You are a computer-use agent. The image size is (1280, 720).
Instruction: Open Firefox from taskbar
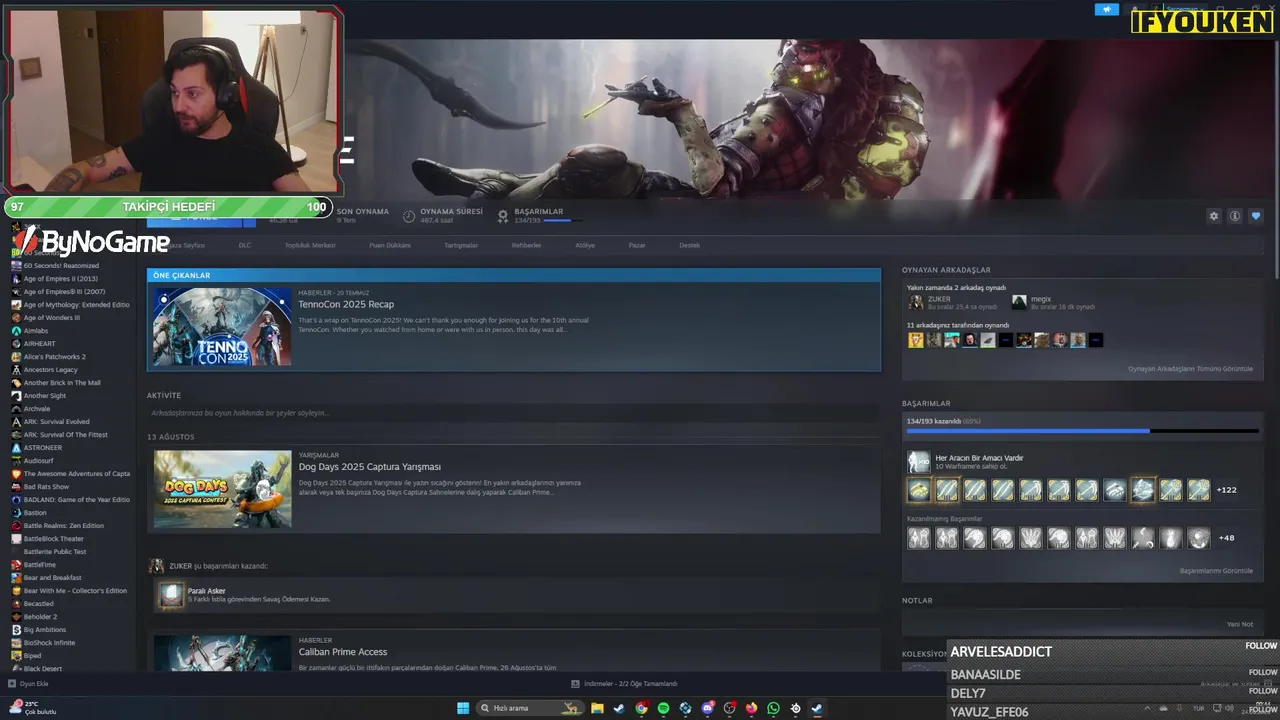coord(751,708)
